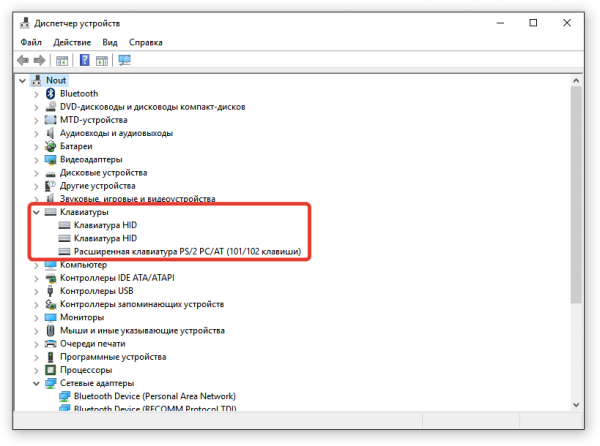Select the second Клавиатура HID device

[105, 238]
